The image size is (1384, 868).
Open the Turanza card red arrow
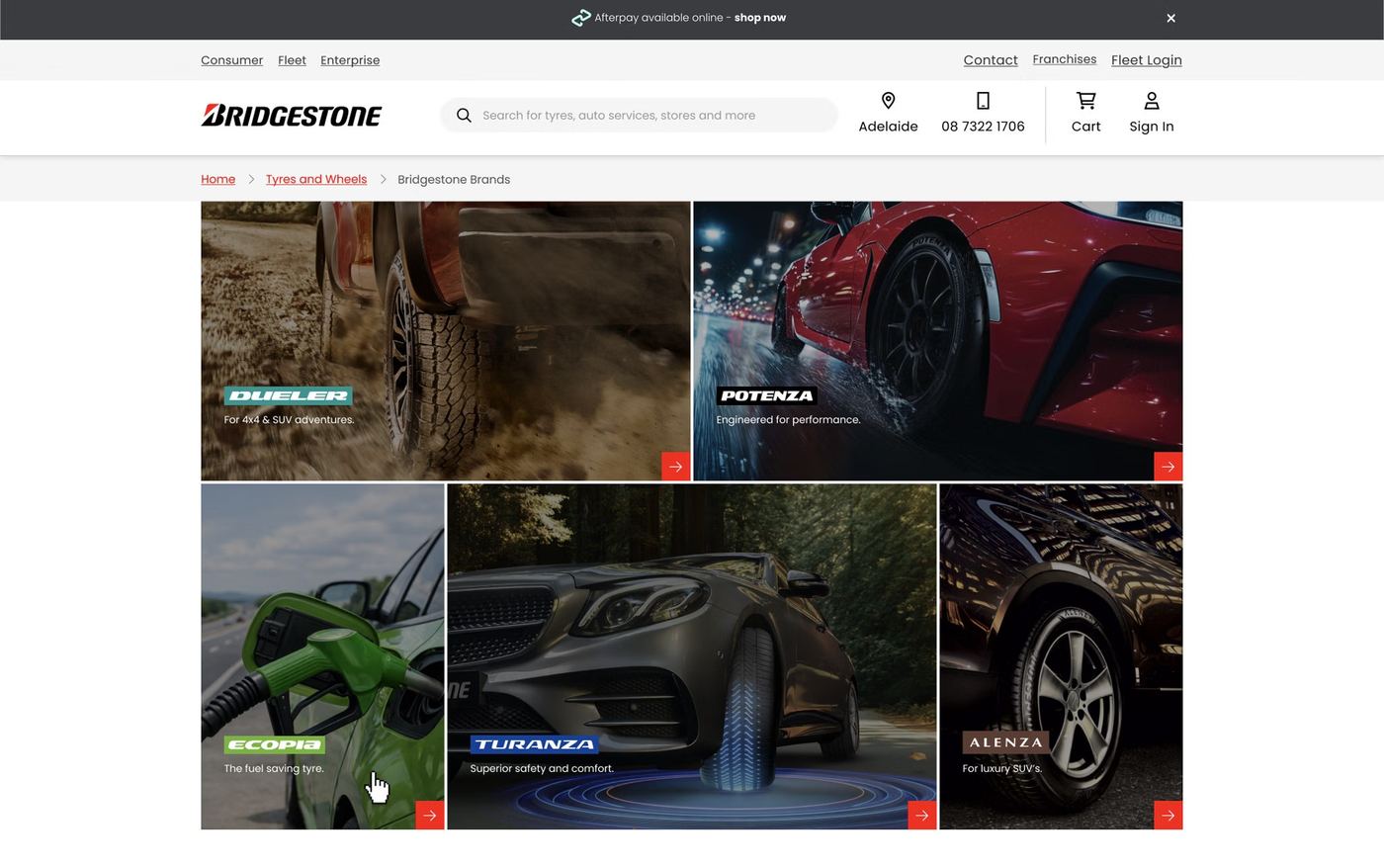click(921, 815)
